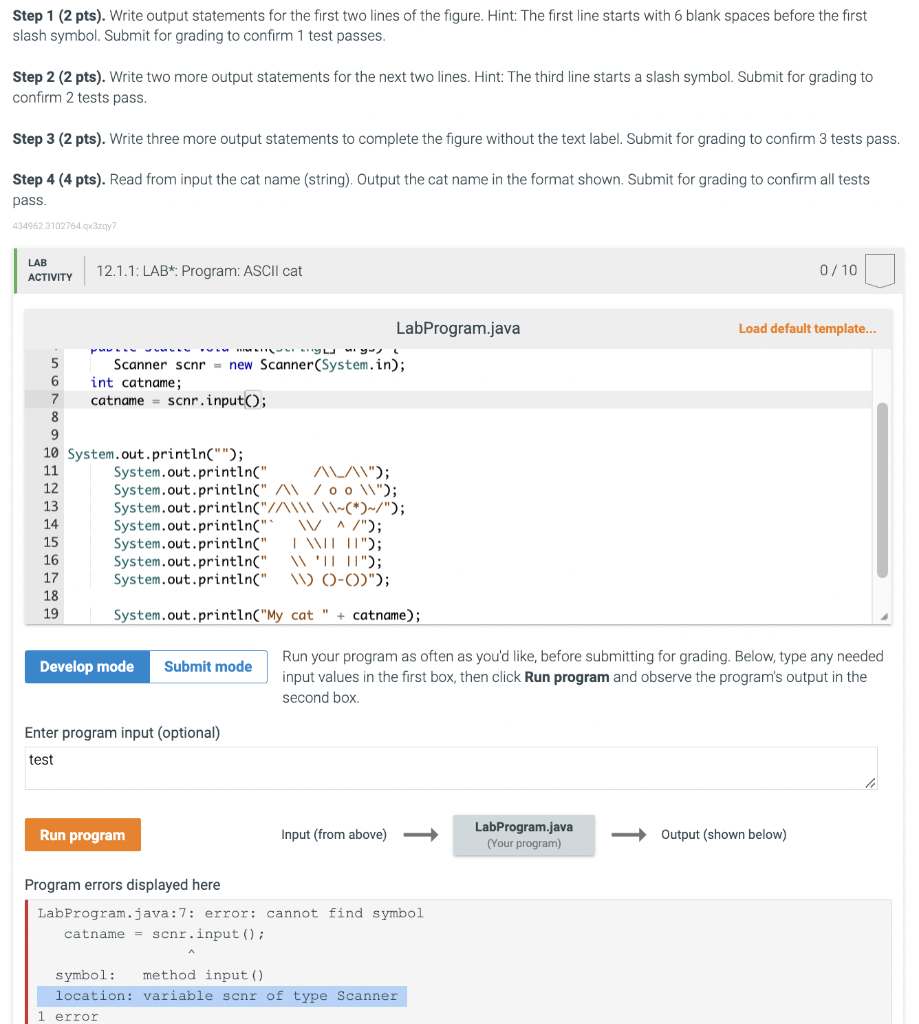This screenshot has width=919, height=1024.
Task: Click Enter program input (optional) label
Action: point(122,733)
